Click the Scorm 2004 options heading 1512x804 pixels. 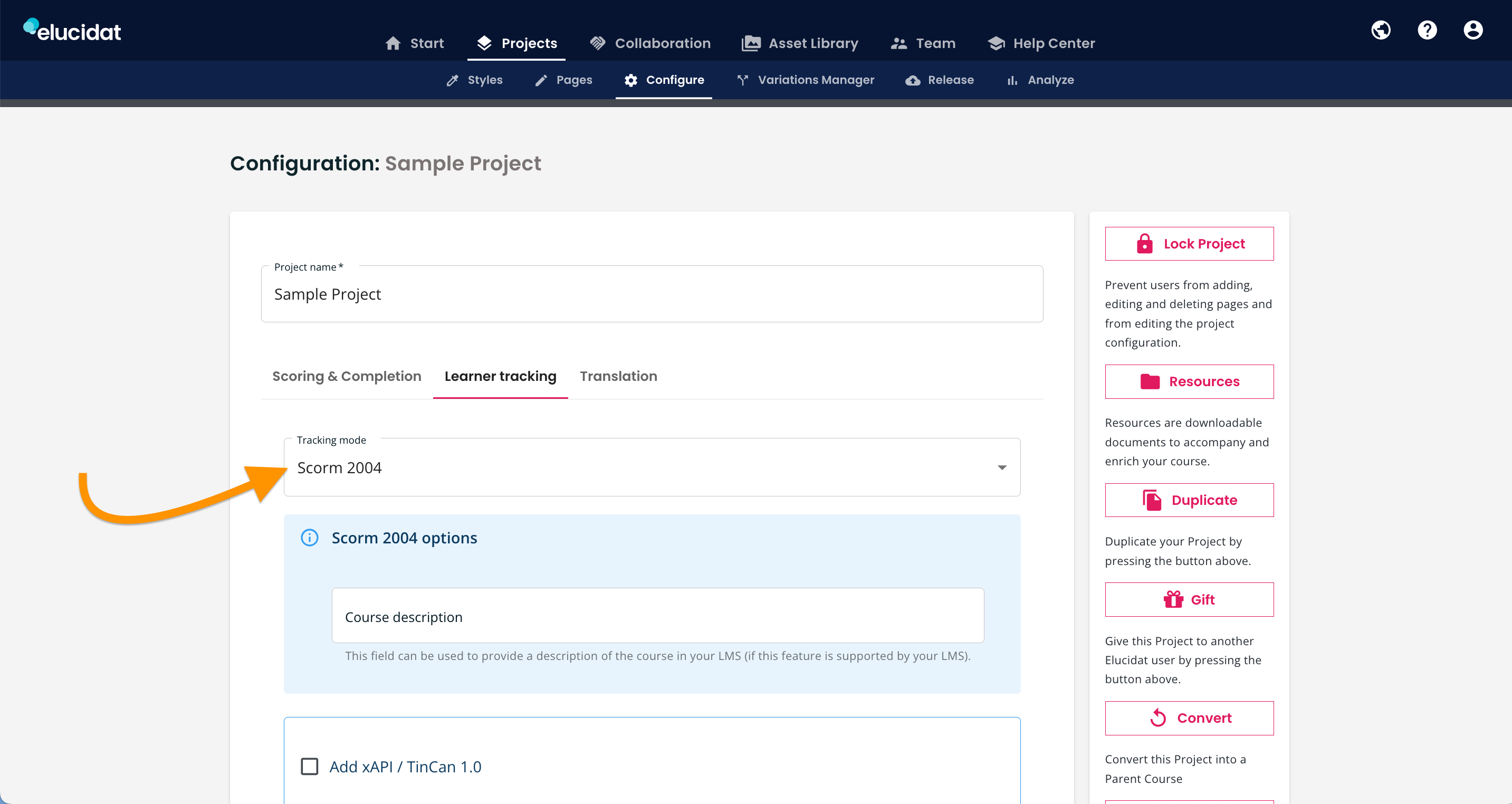(x=405, y=538)
